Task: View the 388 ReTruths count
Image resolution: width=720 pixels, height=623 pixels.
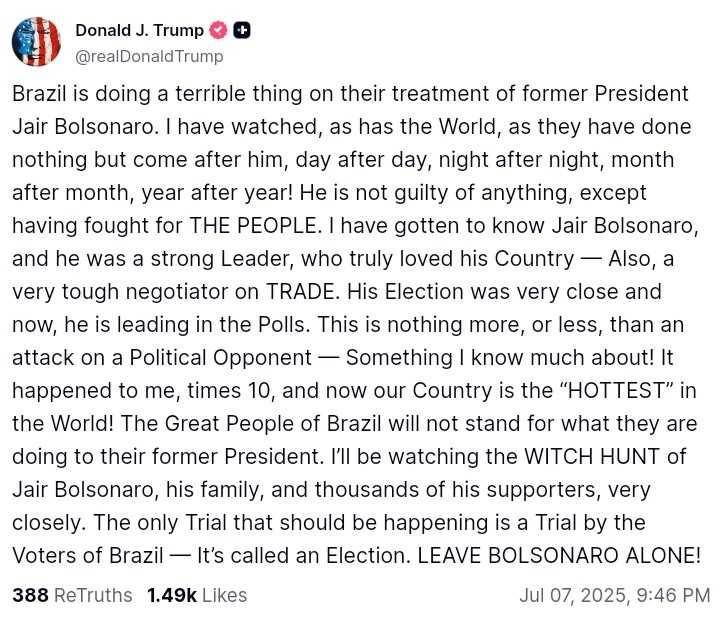Action: (30, 595)
